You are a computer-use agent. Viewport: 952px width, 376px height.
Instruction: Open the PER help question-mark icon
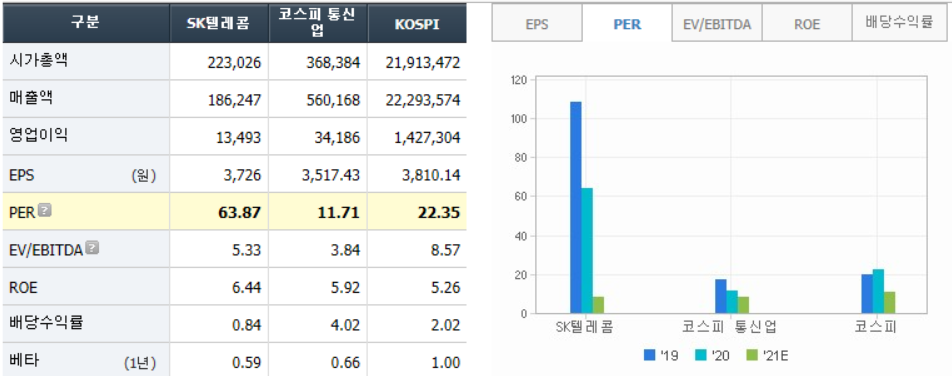pyautogui.click(x=45, y=210)
